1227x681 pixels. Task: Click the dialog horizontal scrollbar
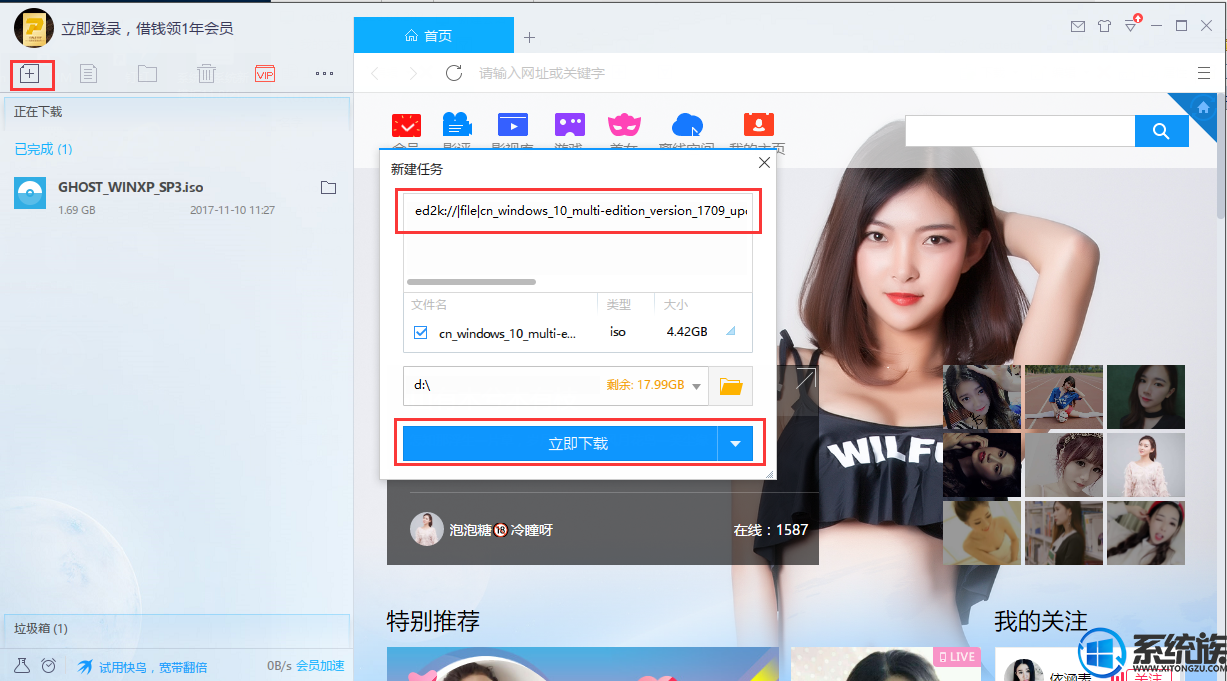(471, 282)
